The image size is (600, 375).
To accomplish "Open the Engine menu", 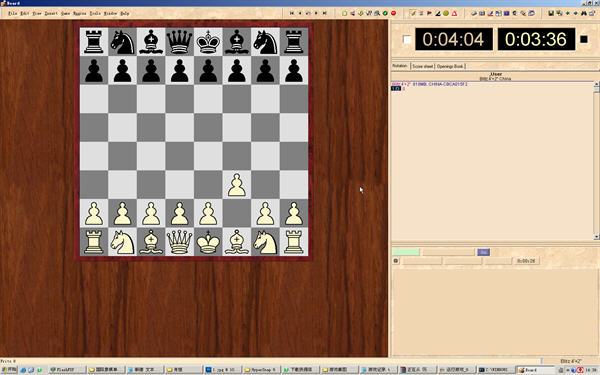I will 80,13.
